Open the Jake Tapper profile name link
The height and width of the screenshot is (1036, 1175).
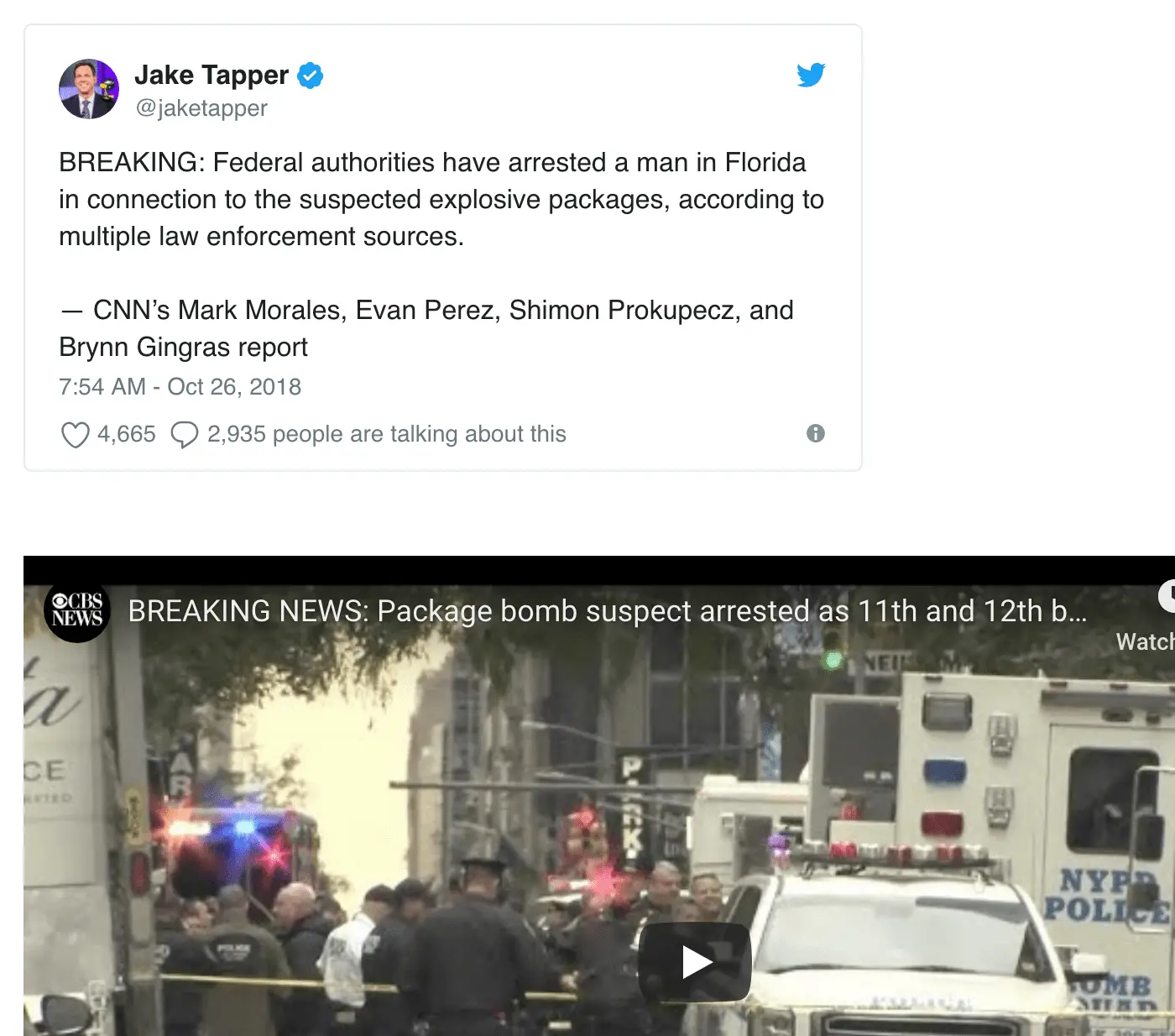[x=211, y=75]
